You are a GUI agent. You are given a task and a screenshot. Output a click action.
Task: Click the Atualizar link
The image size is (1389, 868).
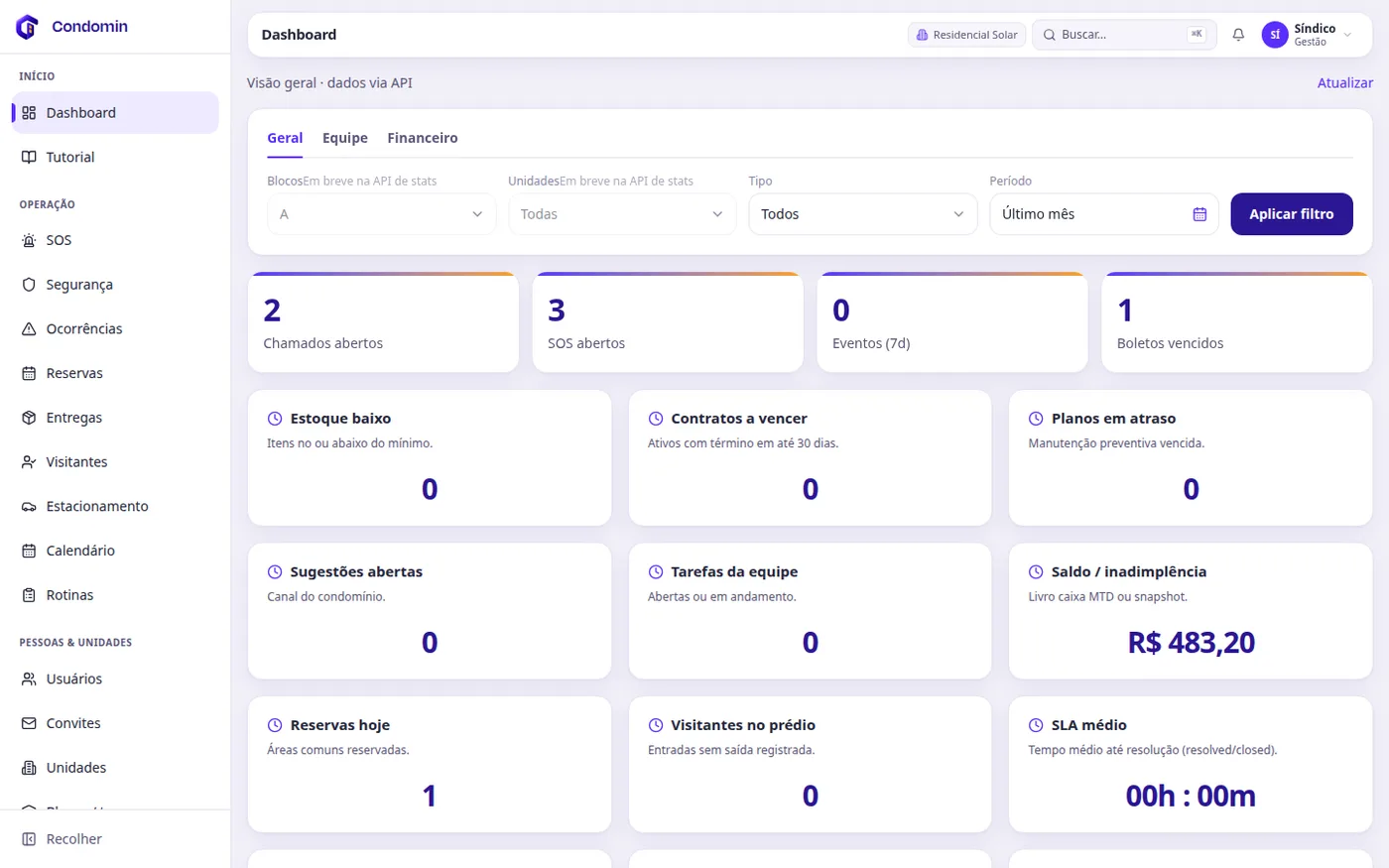tap(1345, 83)
